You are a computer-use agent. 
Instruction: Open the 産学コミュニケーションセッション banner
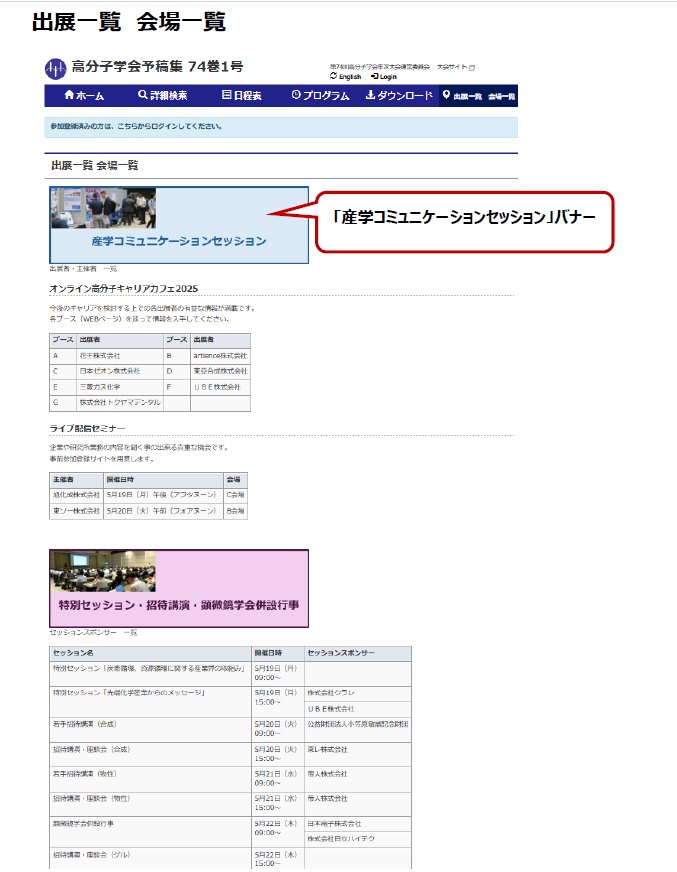[x=179, y=225]
